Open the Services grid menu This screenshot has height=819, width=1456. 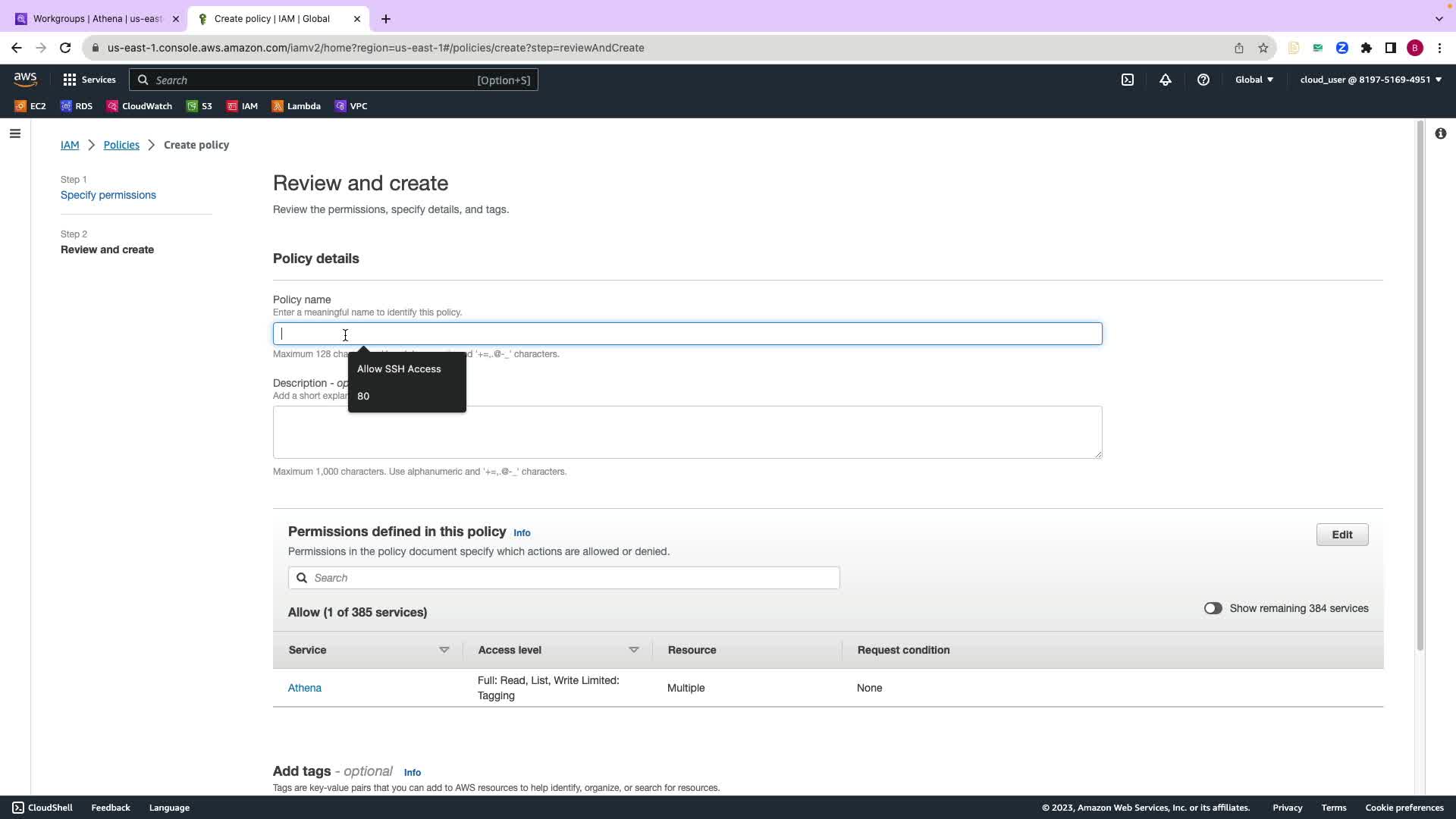(x=89, y=80)
